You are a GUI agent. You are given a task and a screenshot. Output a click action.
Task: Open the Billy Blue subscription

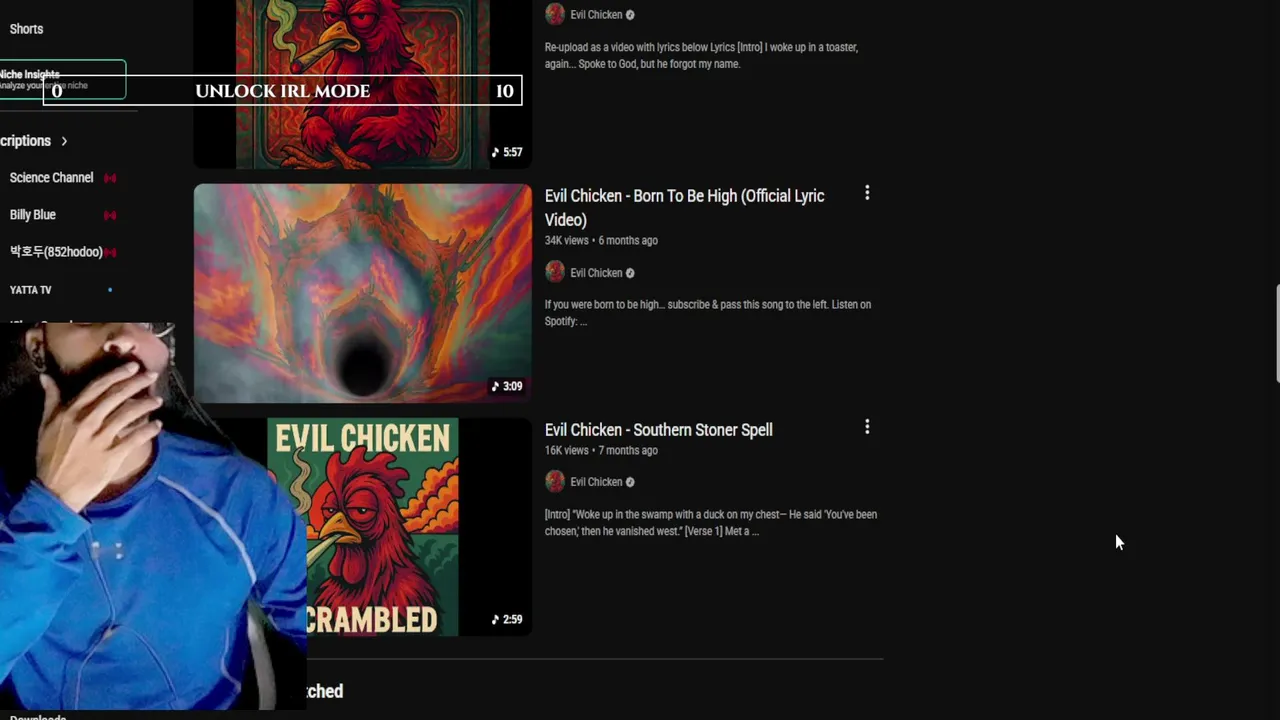(33, 215)
